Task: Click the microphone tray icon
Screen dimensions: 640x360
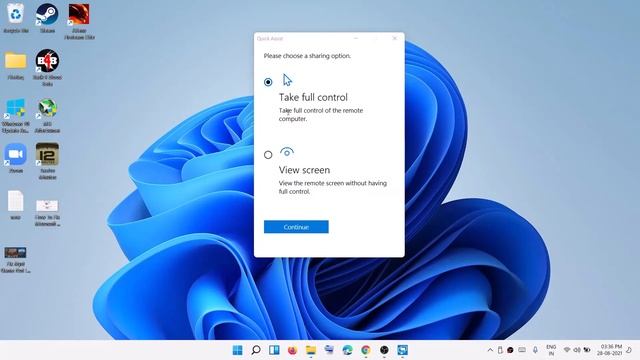Action: (x=535, y=350)
